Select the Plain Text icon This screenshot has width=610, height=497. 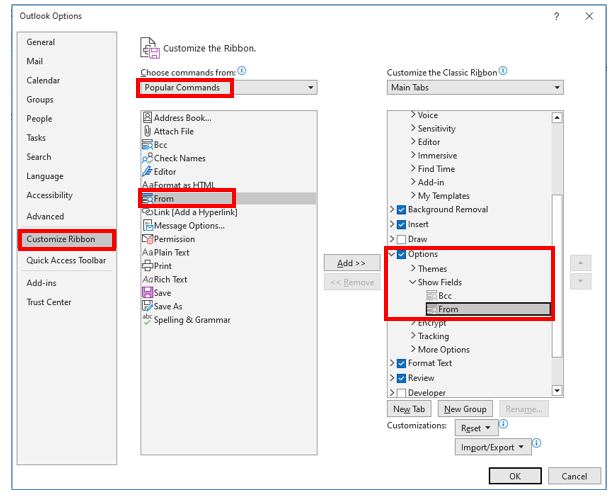click(147, 252)
